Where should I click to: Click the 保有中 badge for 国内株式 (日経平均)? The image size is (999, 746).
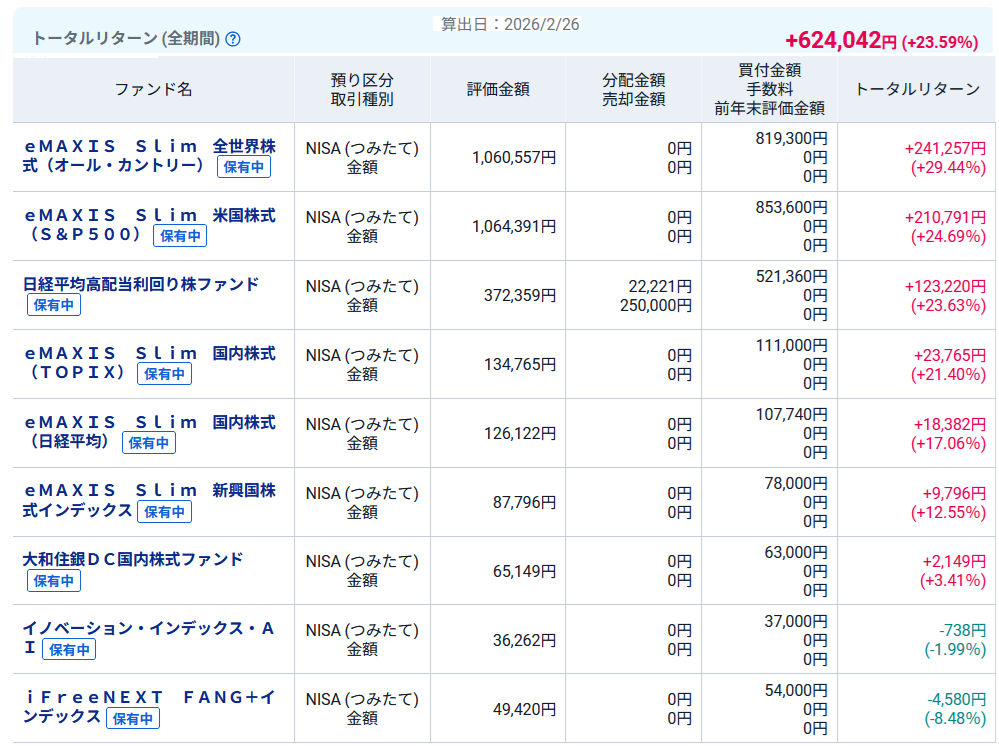pyautogui.click(x=148, y=443)
